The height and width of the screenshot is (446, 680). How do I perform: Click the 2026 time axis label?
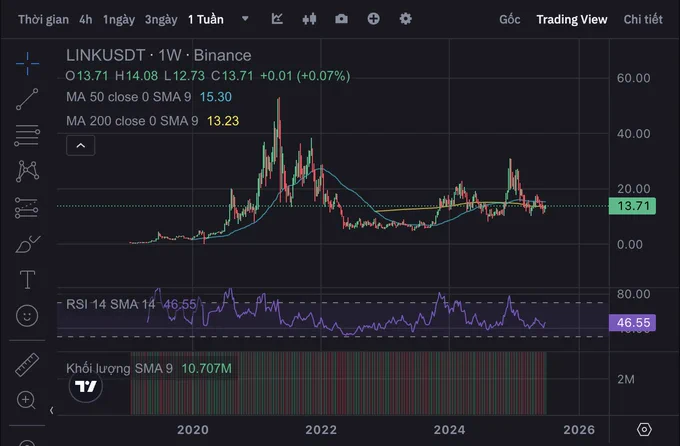point(579,430)
